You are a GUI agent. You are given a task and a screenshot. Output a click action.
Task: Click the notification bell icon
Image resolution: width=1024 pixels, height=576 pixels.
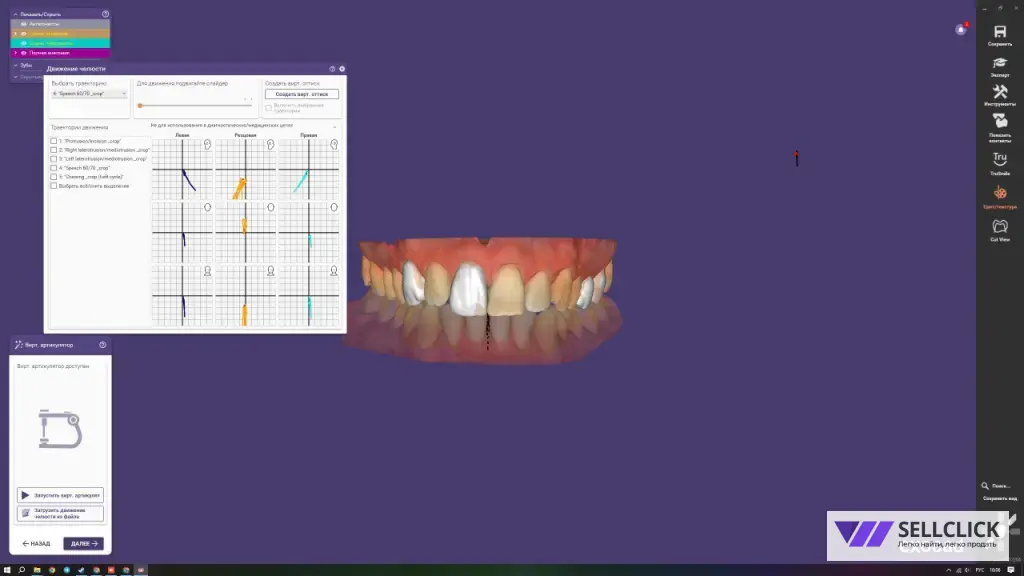pos(961,30)
